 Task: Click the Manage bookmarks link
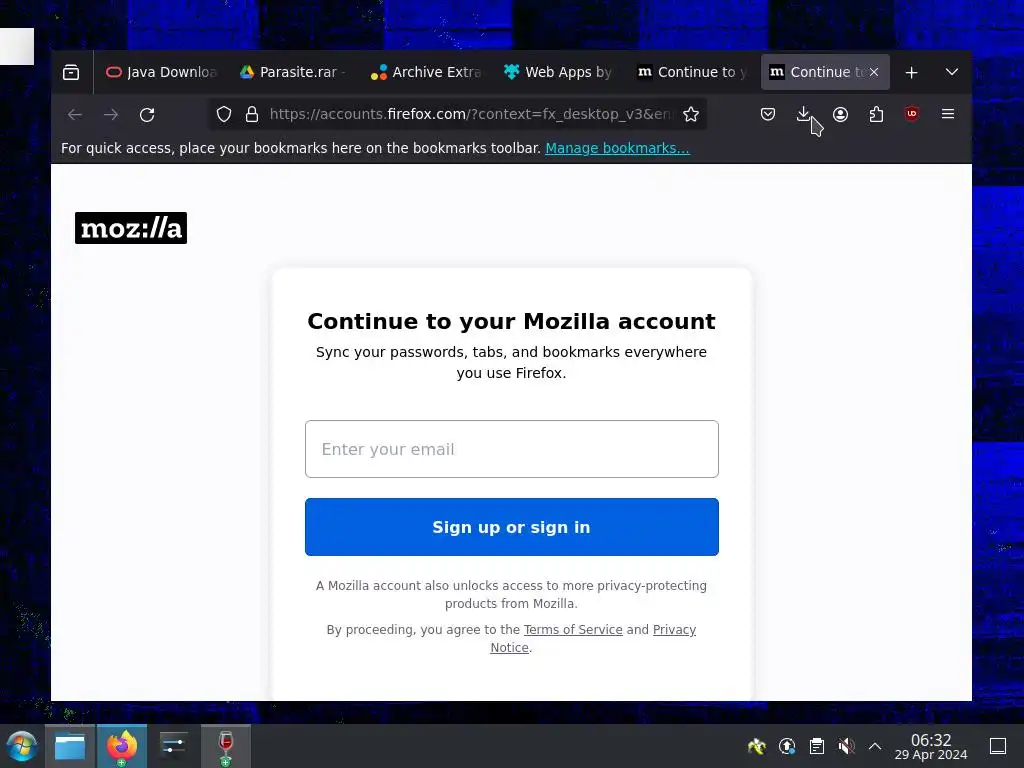617,148
